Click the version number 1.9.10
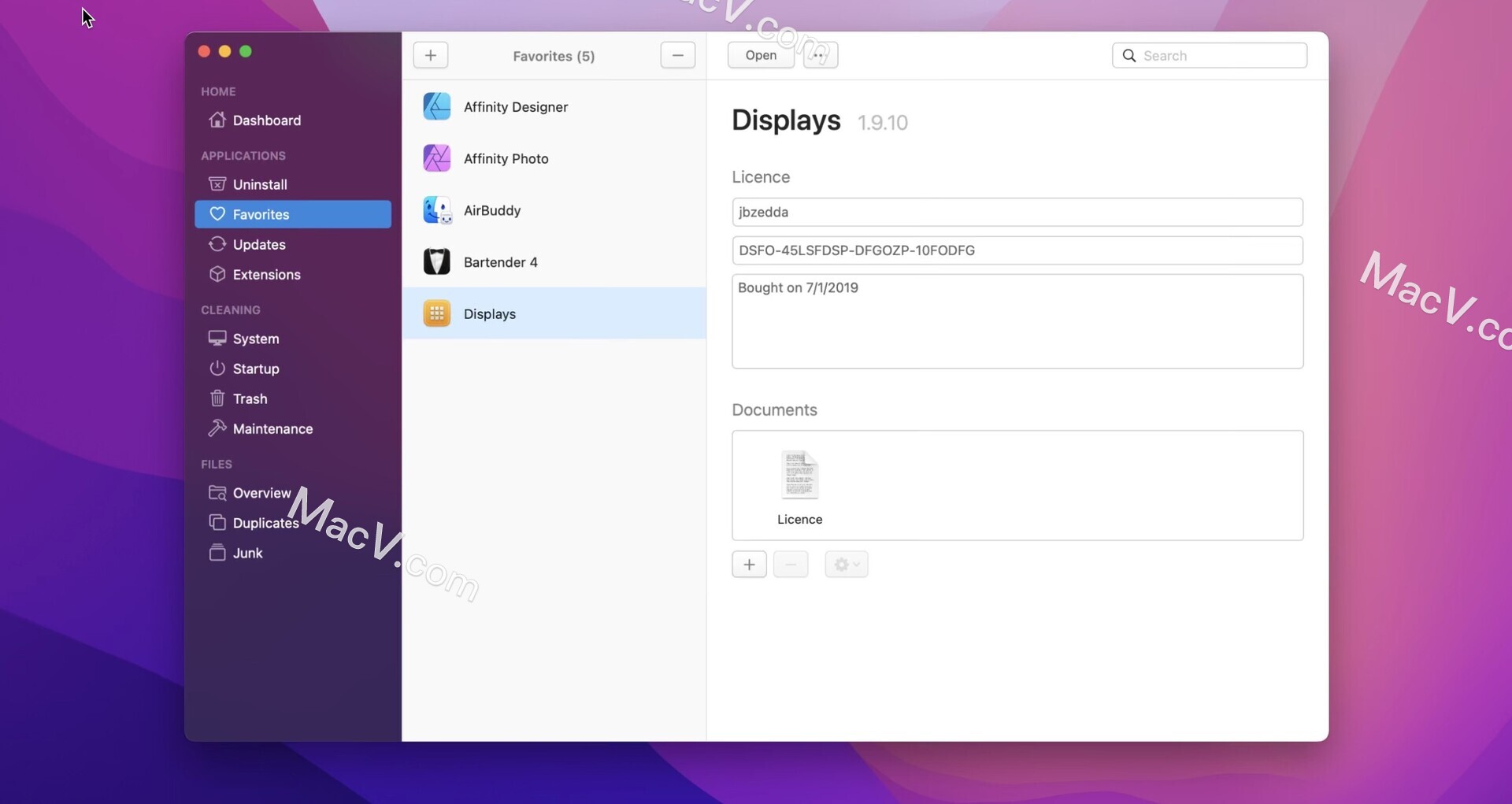This screenshot has width=1512, height=804. pos(883,123)
